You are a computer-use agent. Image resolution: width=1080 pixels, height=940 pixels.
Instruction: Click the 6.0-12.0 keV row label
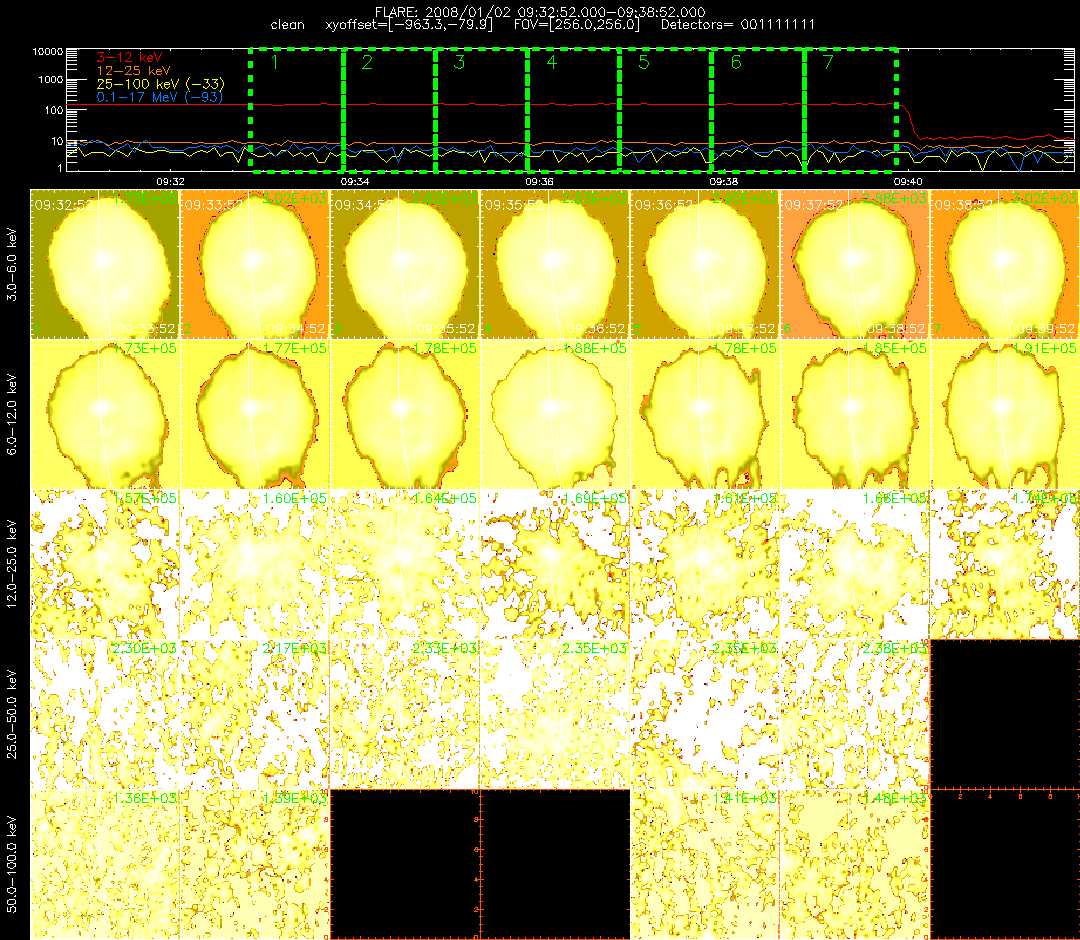[12, 414]
